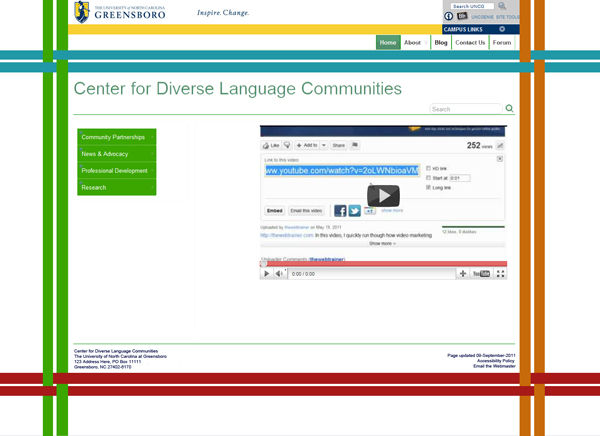The width and height of the screenshot is (600, 436).
Task: Click the 252 views count
Action: pos(479,145)
